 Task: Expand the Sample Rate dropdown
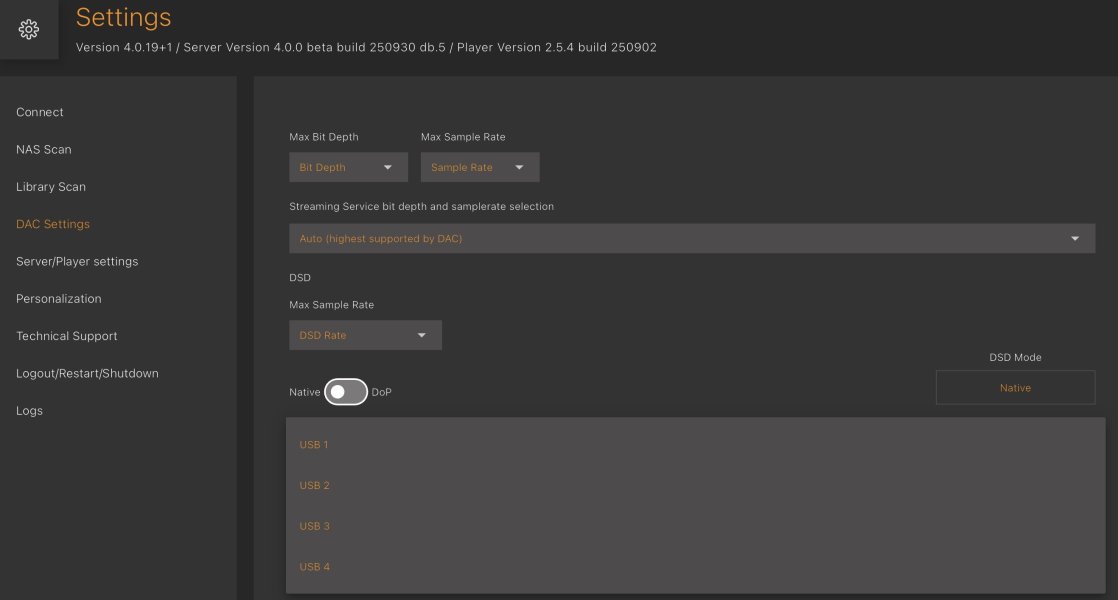(x=479, y=167)
